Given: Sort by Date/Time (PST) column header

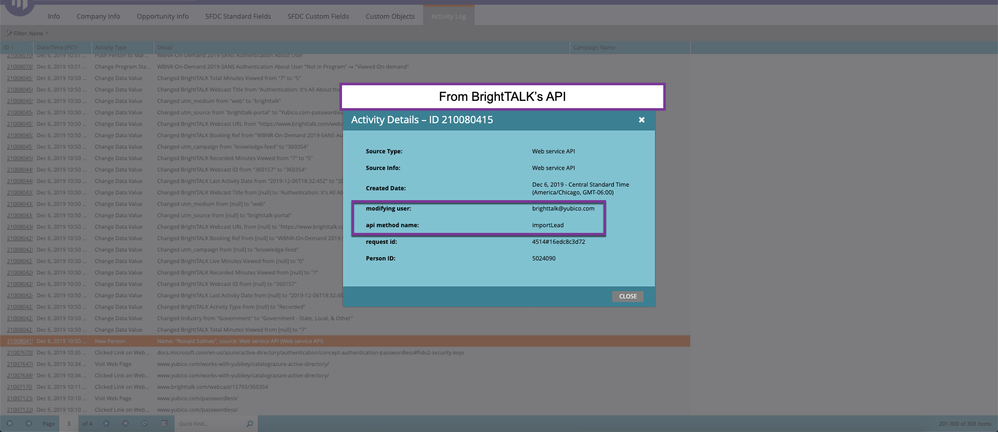Looking at the screenshot, I should 62,48.
